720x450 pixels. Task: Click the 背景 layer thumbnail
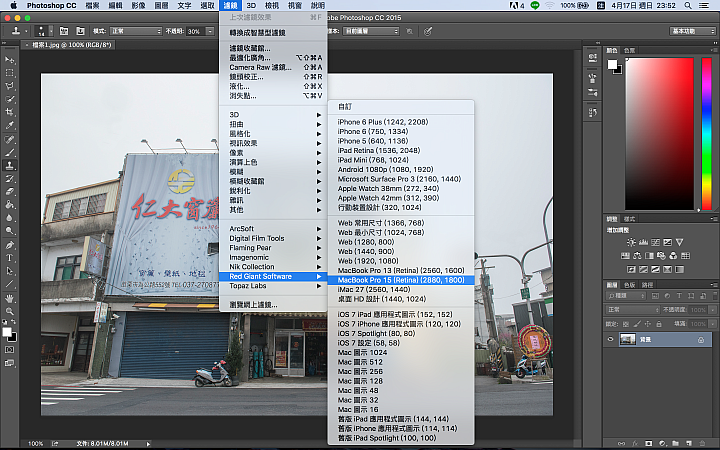[x=627, y=339]
